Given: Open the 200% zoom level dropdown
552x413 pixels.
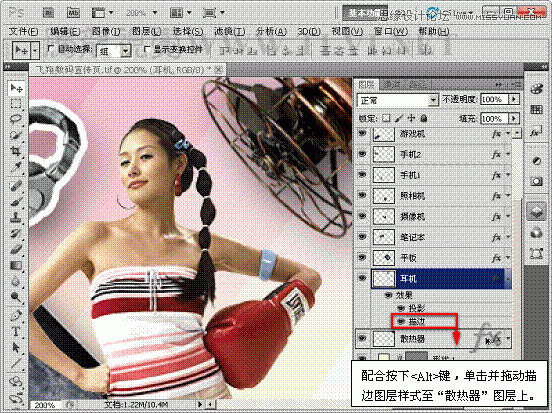Looking at the screenshot, I should point(155,13).
